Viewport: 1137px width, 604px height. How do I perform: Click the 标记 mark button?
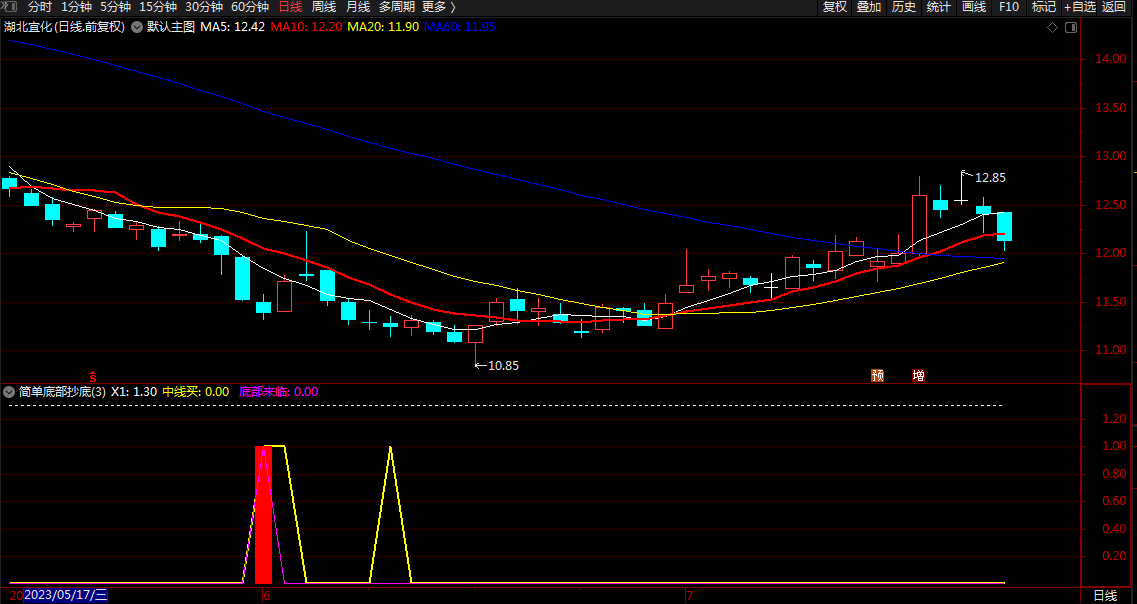click(1043, 7)
